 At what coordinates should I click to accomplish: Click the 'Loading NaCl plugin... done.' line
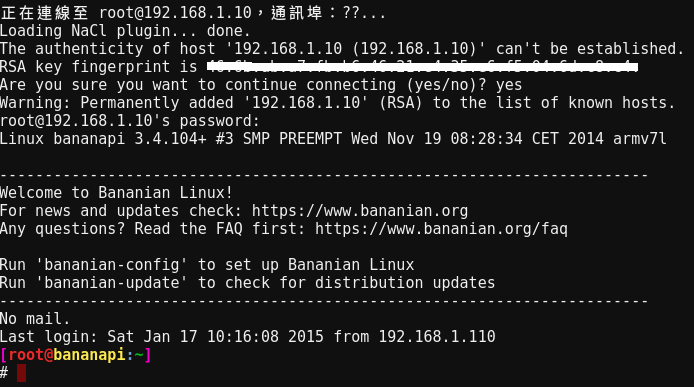pos(125,31)
